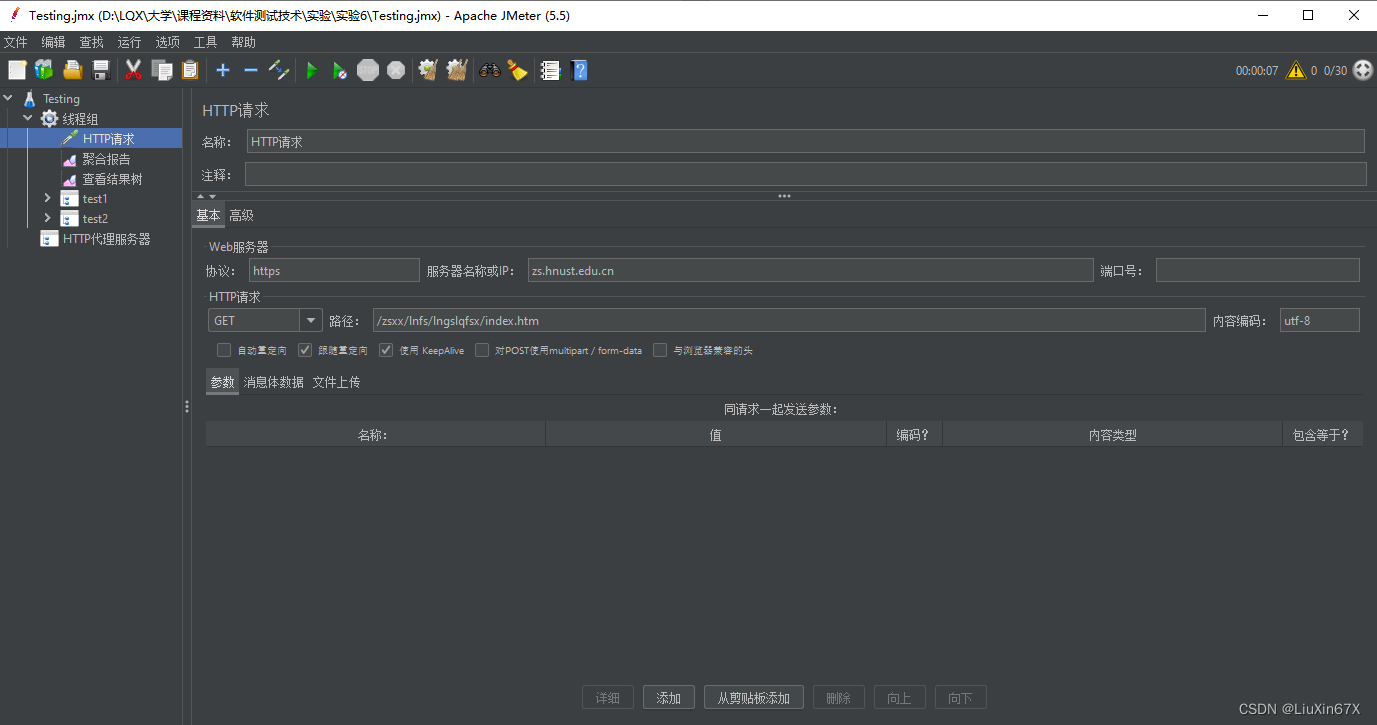Click the 名称 input field
This screenshot has width=1377, height=725.
[x=806, y=141]
